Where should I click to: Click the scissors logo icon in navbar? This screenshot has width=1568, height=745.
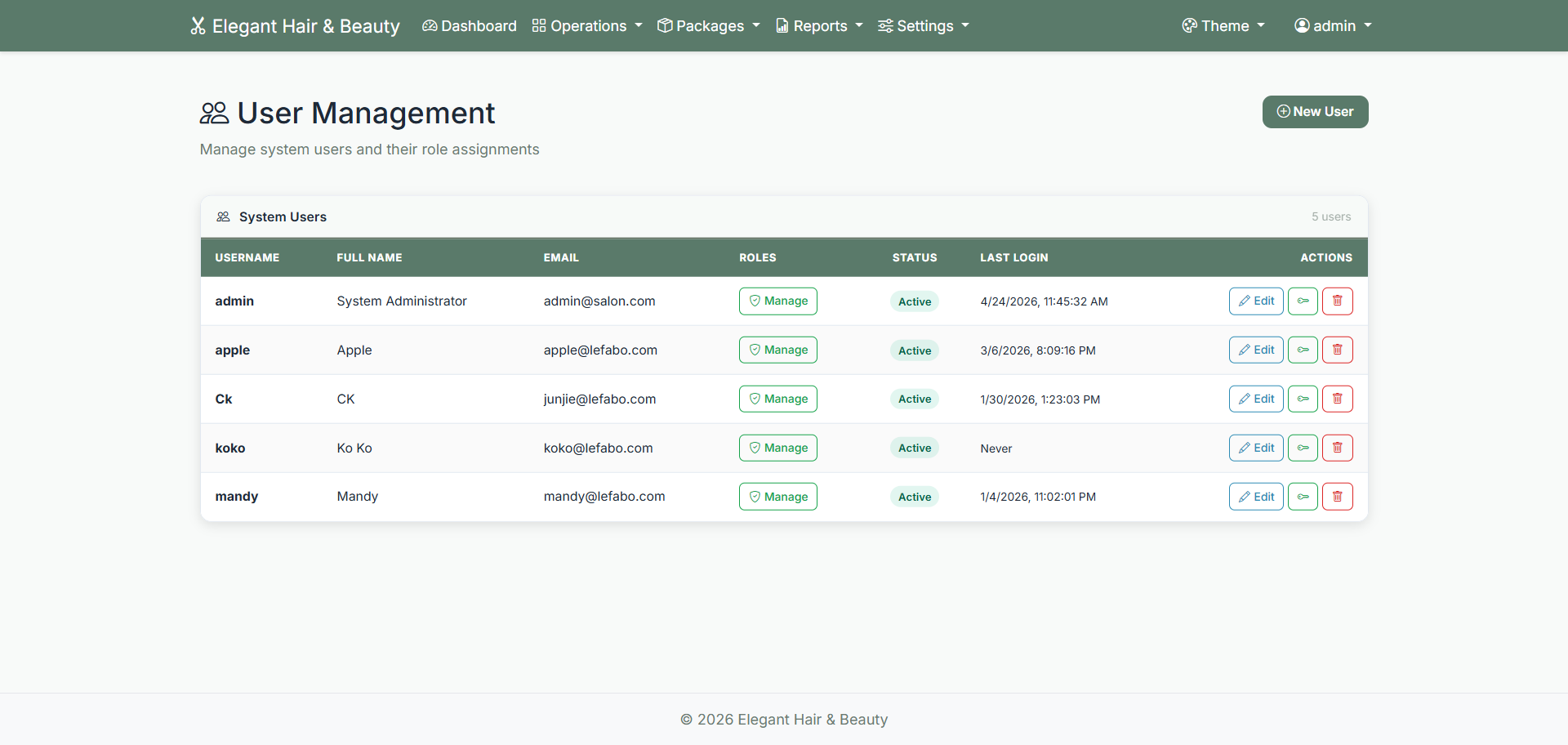coord(198,26)
